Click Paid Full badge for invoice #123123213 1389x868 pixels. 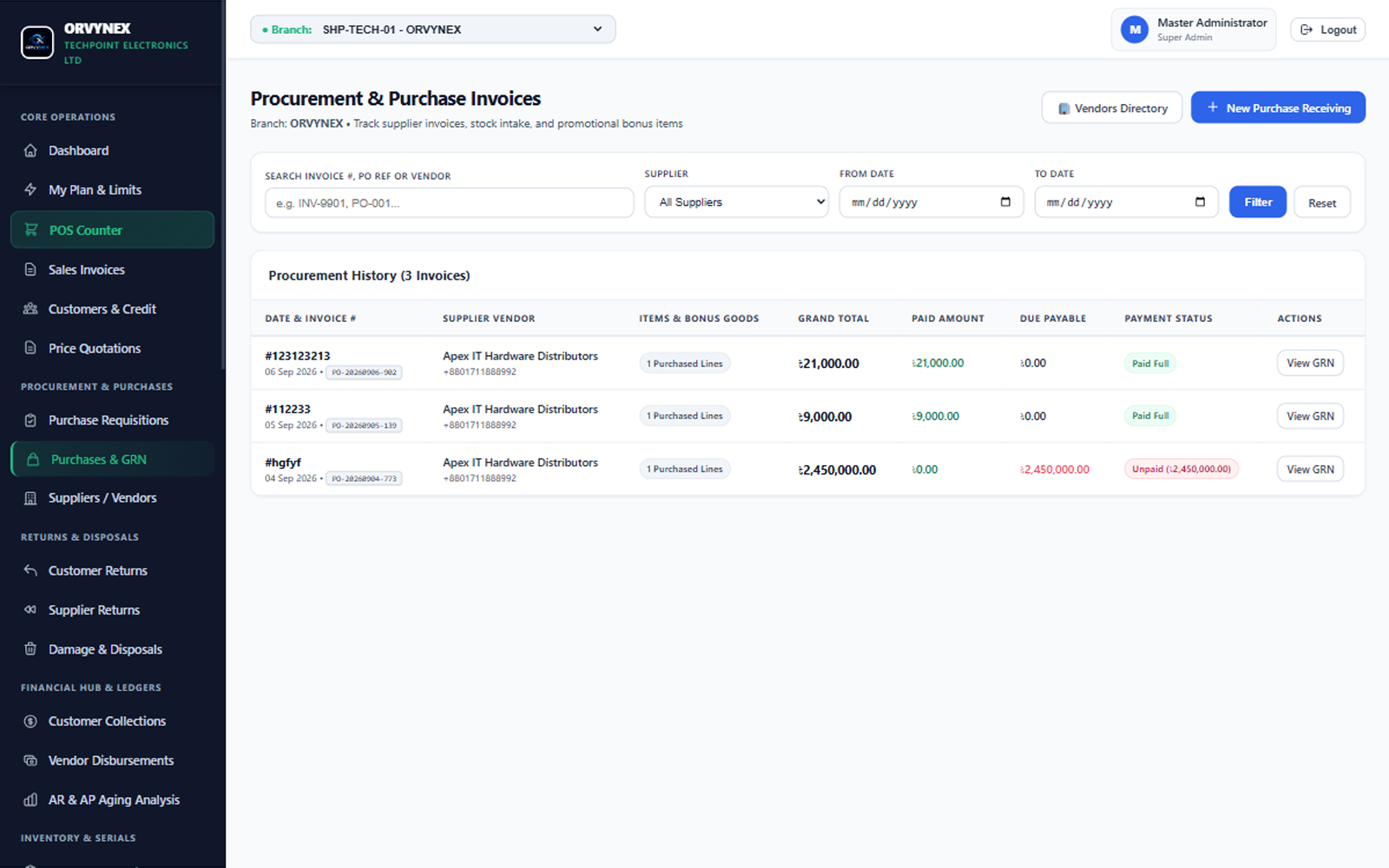[x=1150, y=363]
